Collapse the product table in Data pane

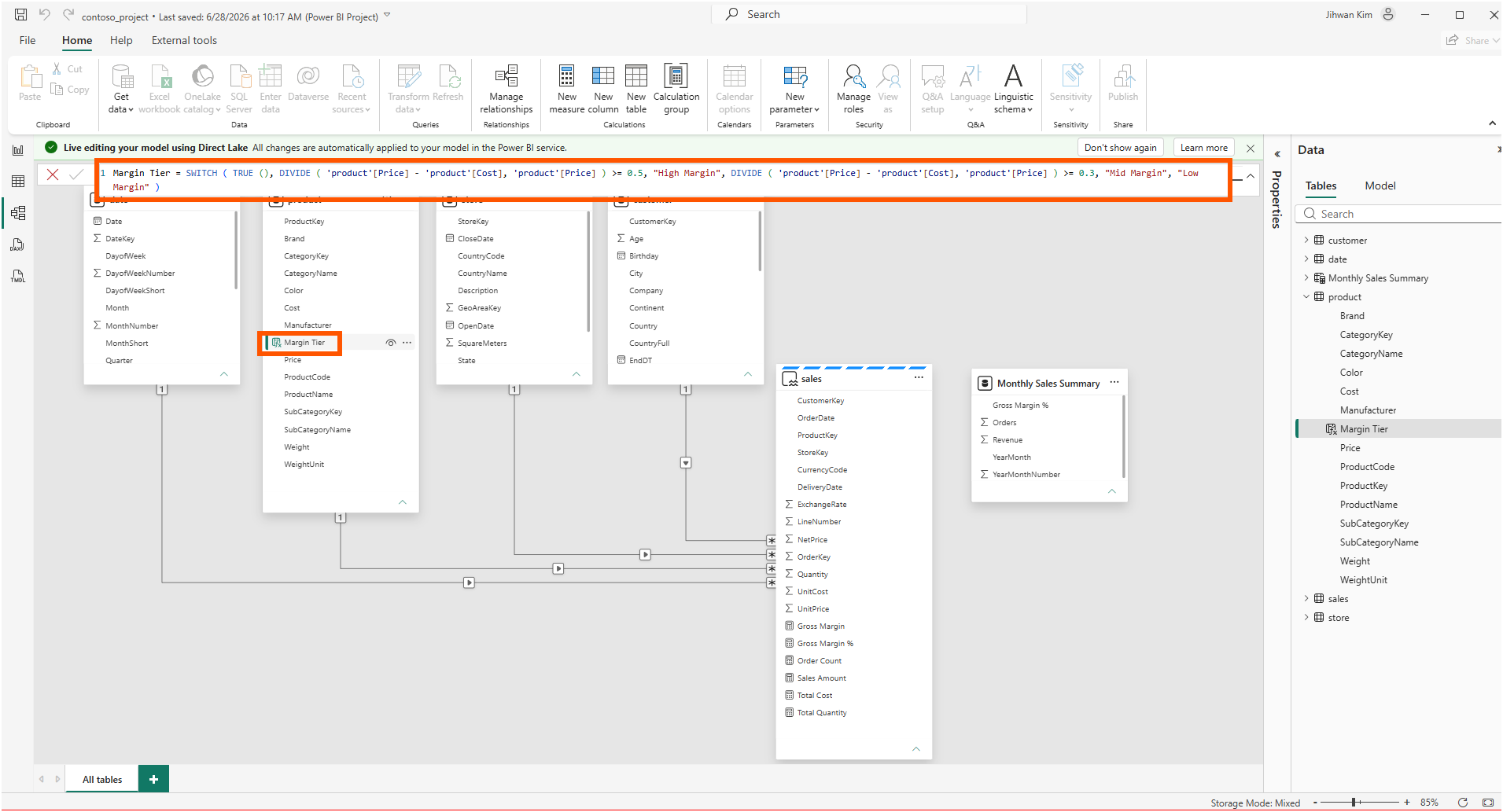click(x=1306, y=297)
